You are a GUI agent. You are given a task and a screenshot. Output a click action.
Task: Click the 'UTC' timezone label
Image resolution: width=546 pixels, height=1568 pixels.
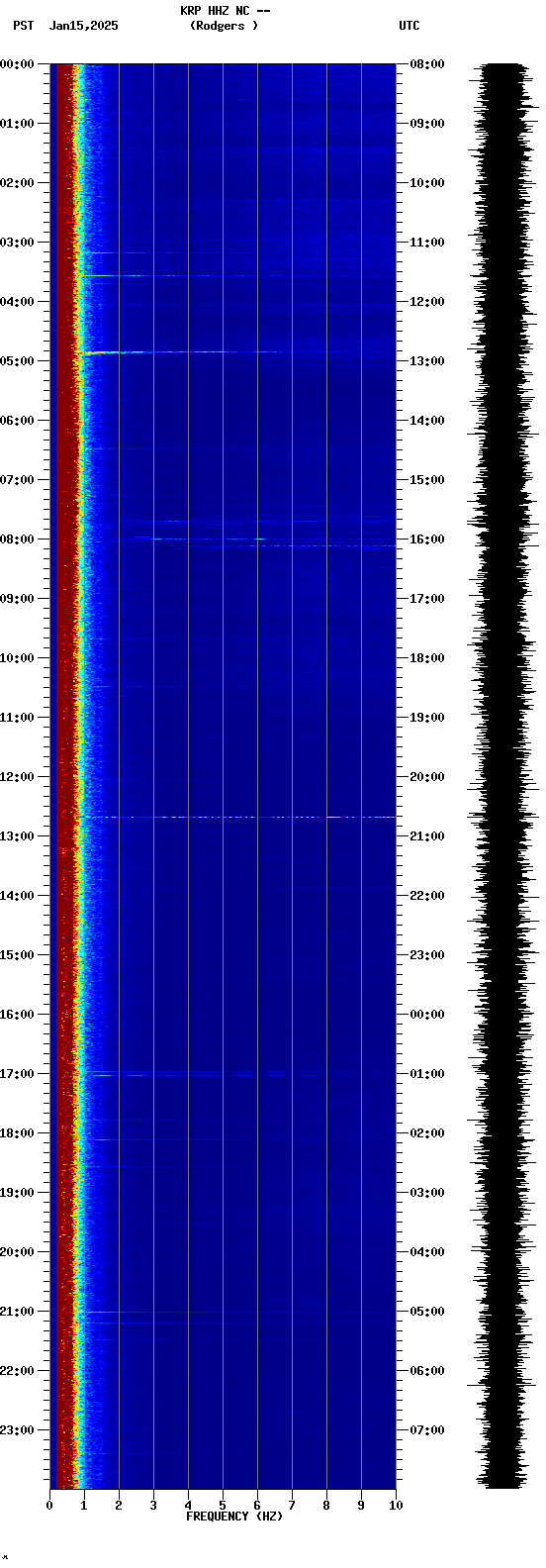tap(409, 26)
